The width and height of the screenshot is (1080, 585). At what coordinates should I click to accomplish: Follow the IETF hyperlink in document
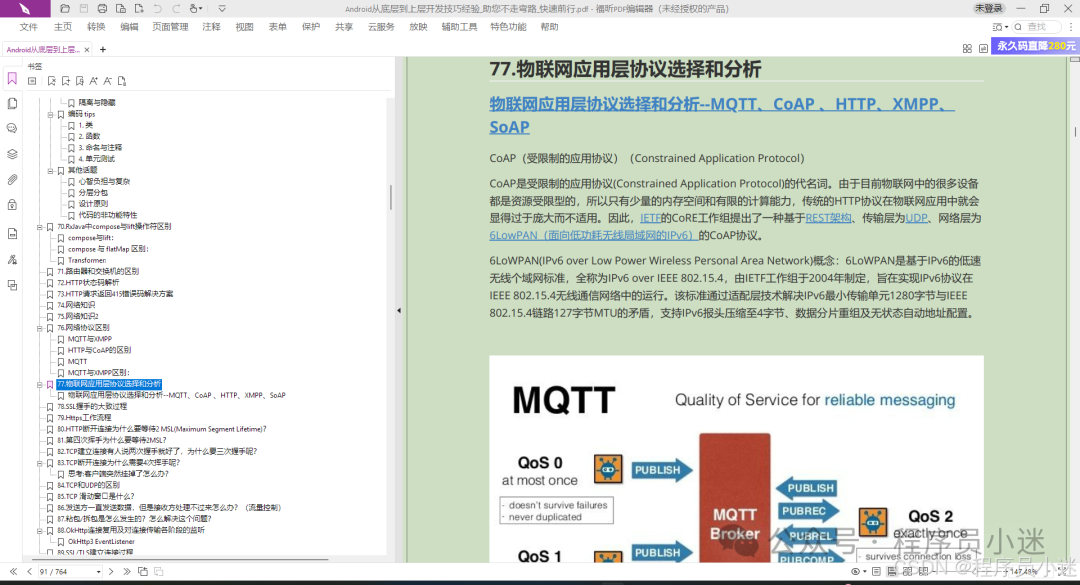pos(650,218)
